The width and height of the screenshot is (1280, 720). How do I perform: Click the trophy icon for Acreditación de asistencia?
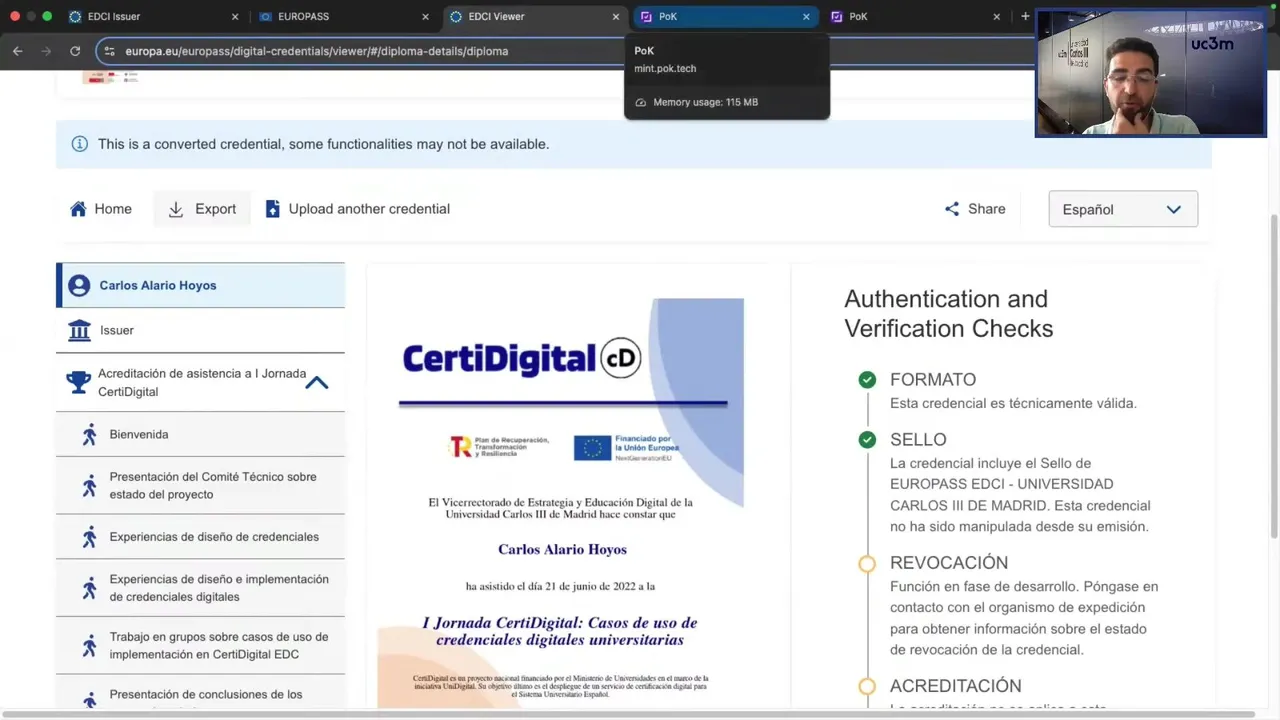pyautogui.click(x=78, y=382)
